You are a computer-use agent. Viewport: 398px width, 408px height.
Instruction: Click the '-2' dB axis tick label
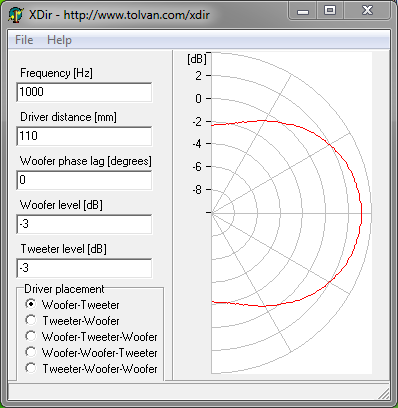coord(198,121)
